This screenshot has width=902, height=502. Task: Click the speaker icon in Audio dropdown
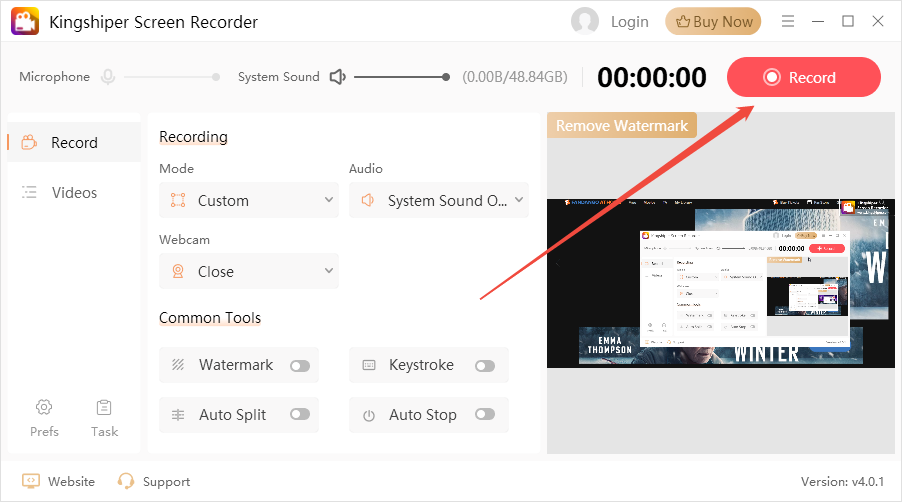pyautogui.click(x=368, y=200)
